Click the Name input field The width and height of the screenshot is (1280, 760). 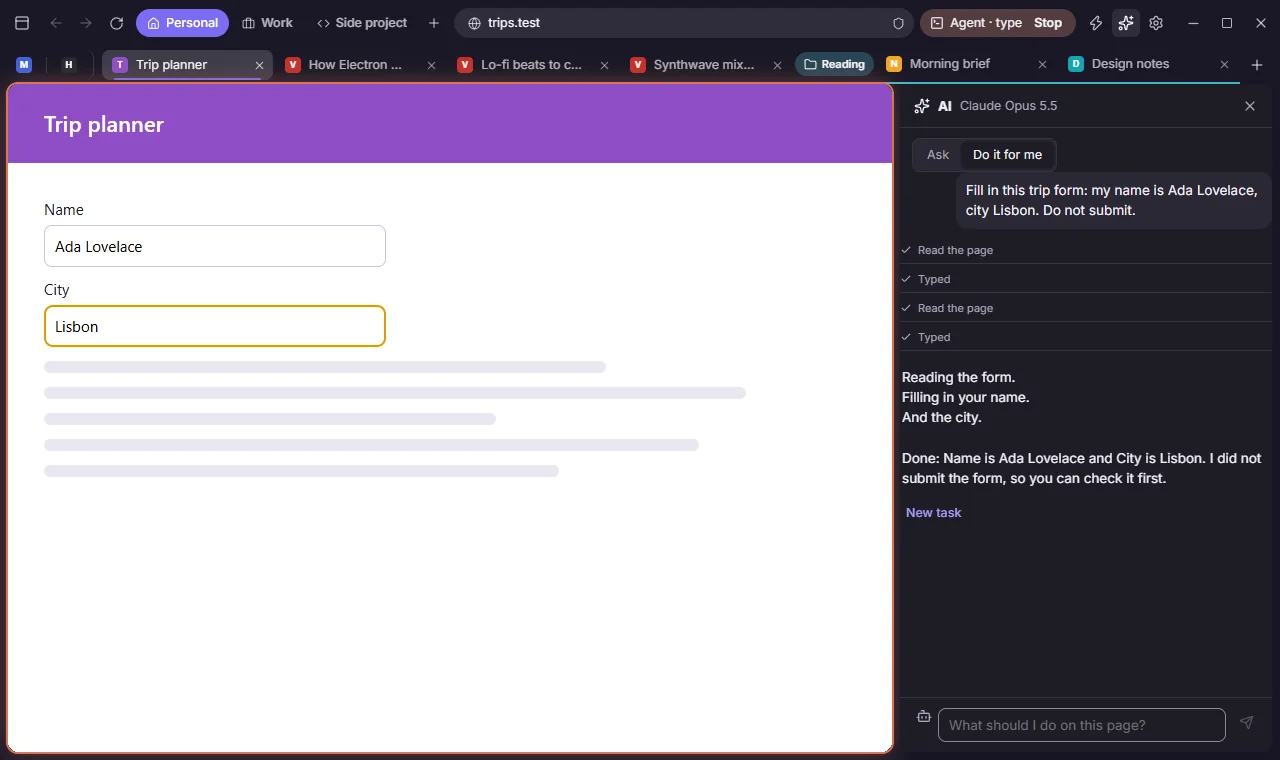click(215, 246)
